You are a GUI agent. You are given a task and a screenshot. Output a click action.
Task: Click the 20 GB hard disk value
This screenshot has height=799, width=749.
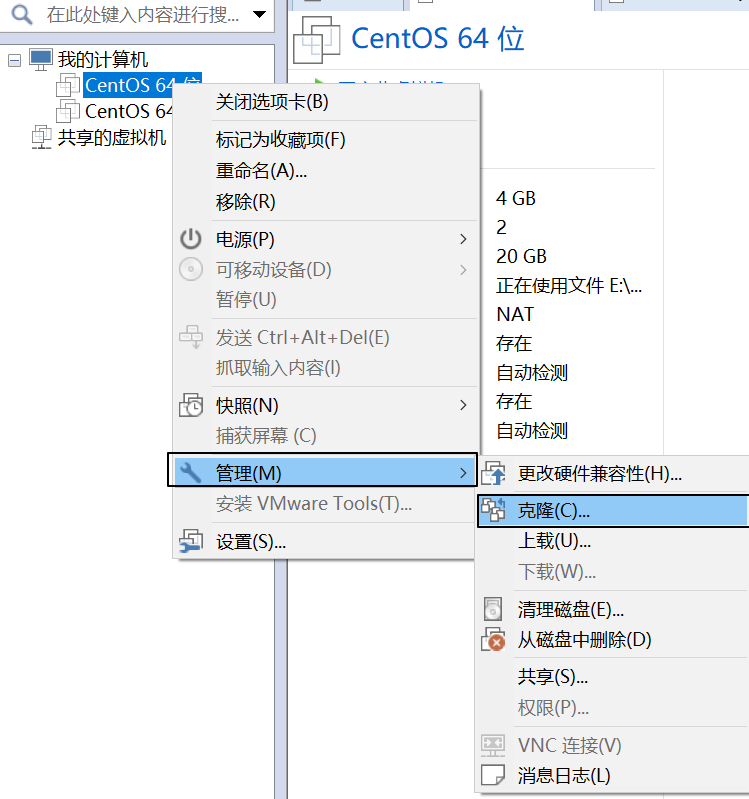521,256
